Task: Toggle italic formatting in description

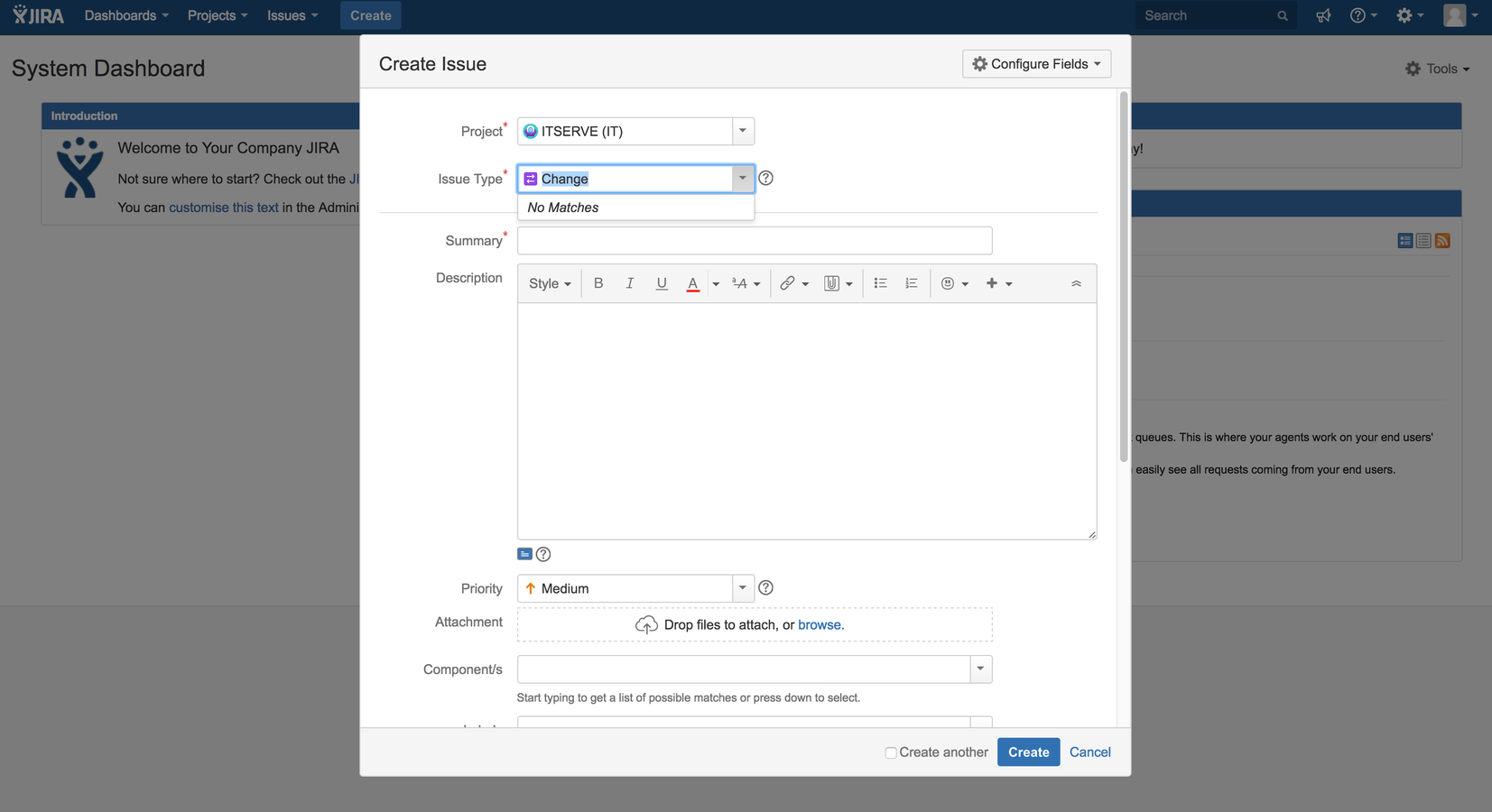Action: point(630,283)
